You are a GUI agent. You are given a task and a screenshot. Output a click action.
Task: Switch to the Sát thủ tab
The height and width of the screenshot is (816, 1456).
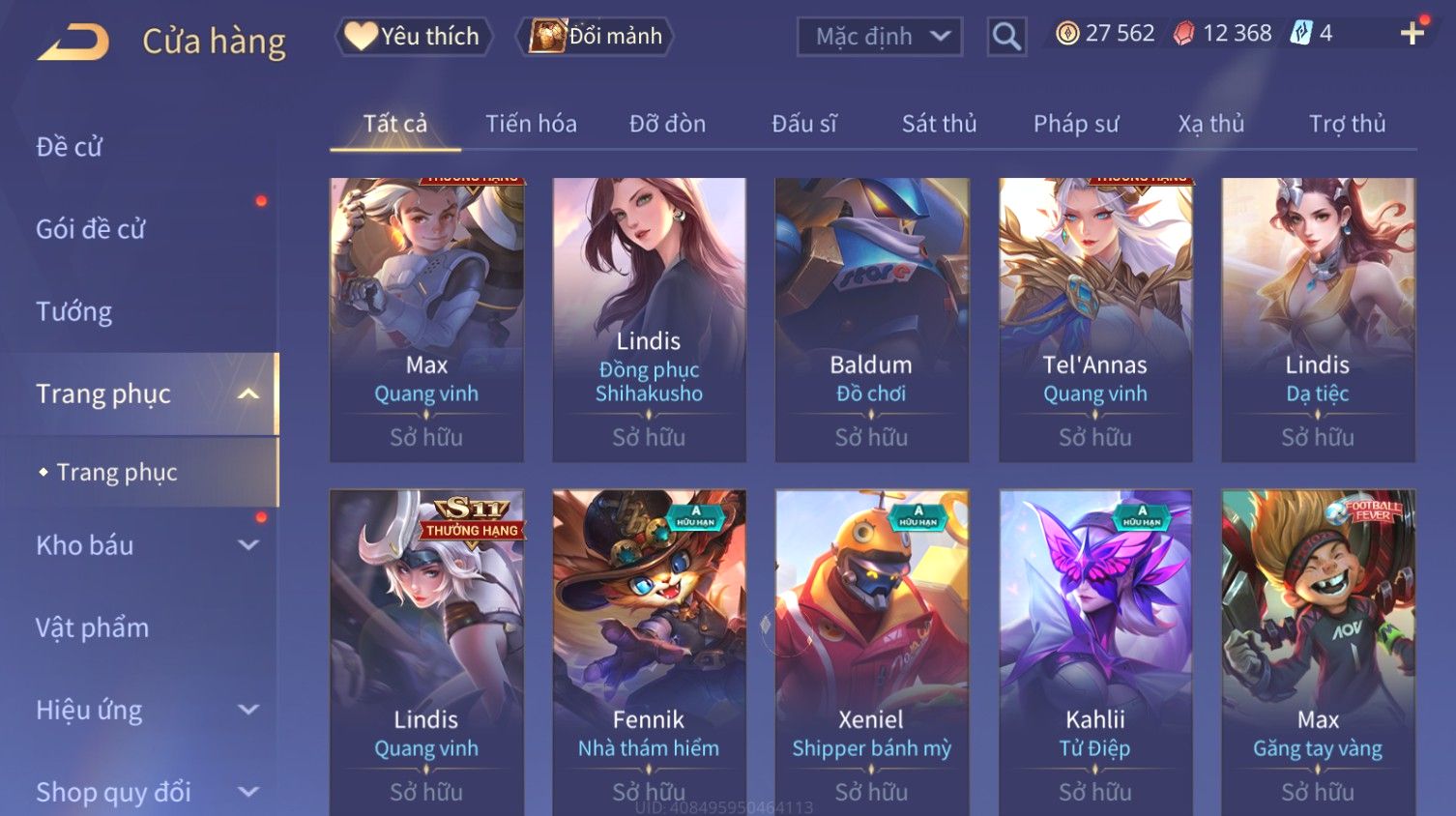(x=939, y=124)
